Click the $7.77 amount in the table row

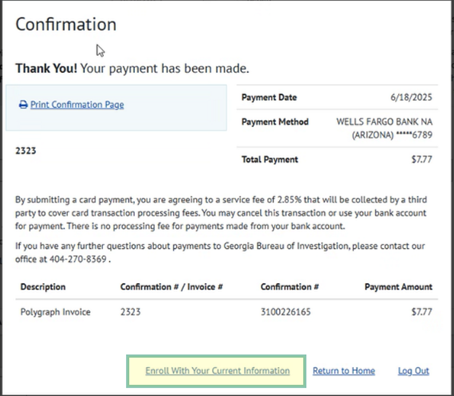[x=422, y=312]
